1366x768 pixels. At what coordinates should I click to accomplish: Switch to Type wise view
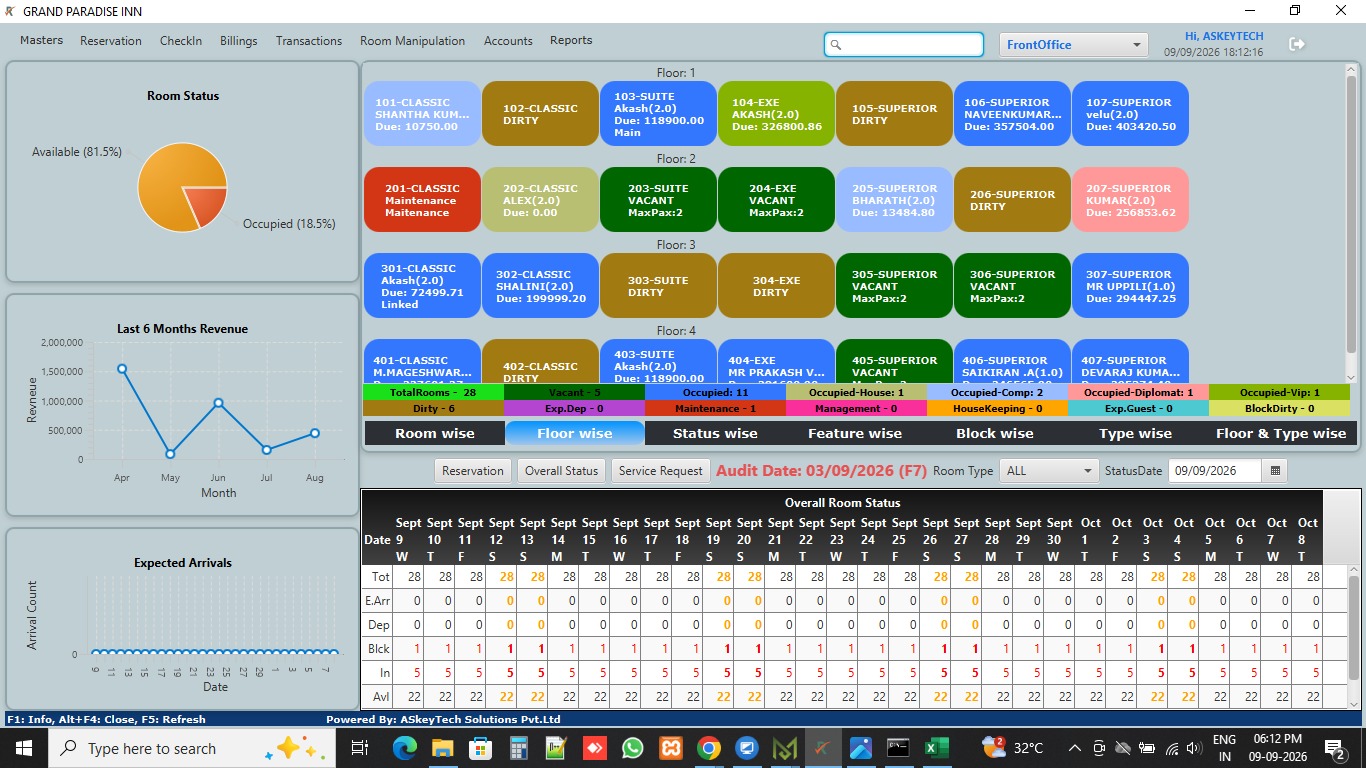coord(1135,433)
